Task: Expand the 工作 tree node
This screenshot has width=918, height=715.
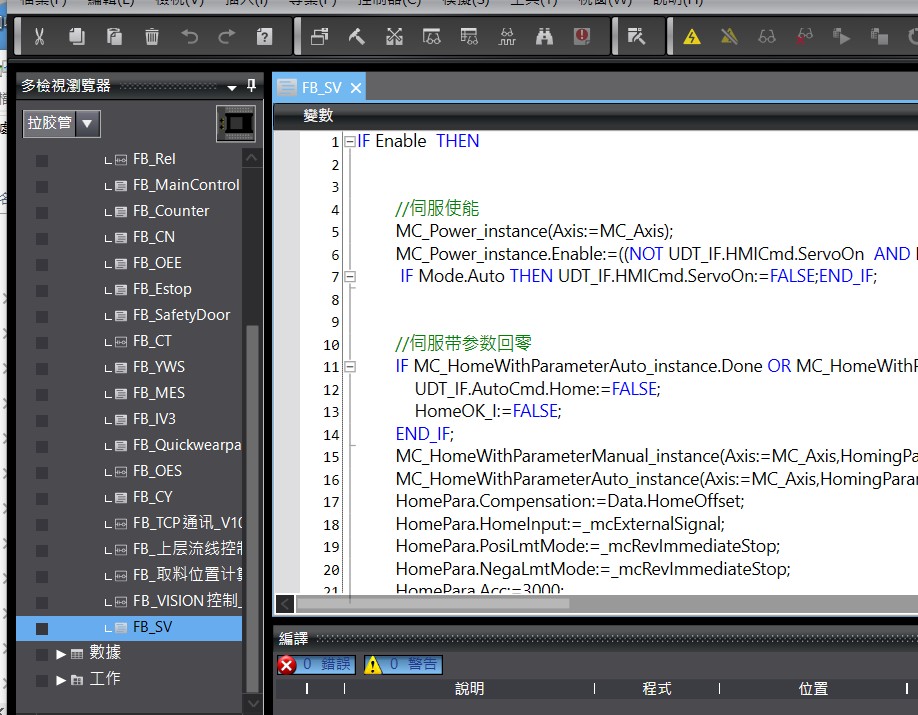Action: tap(62, 680)
